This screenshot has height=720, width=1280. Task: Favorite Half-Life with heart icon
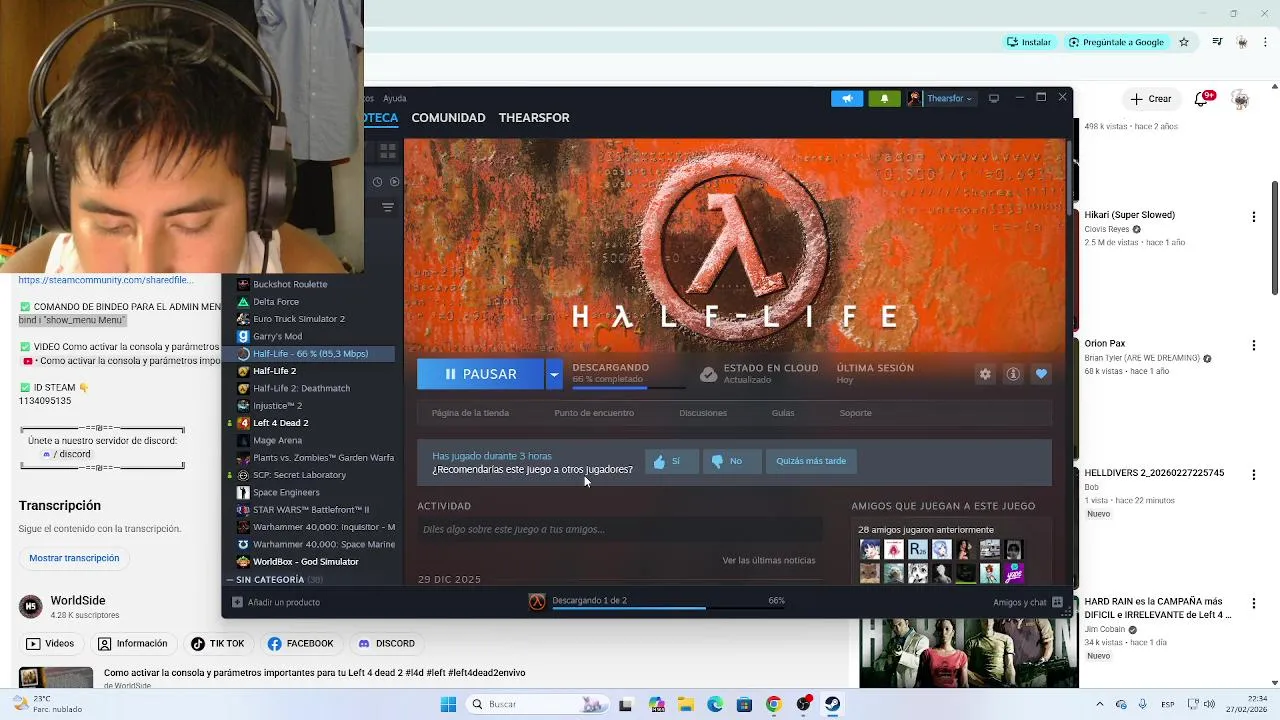[1041, 374]
